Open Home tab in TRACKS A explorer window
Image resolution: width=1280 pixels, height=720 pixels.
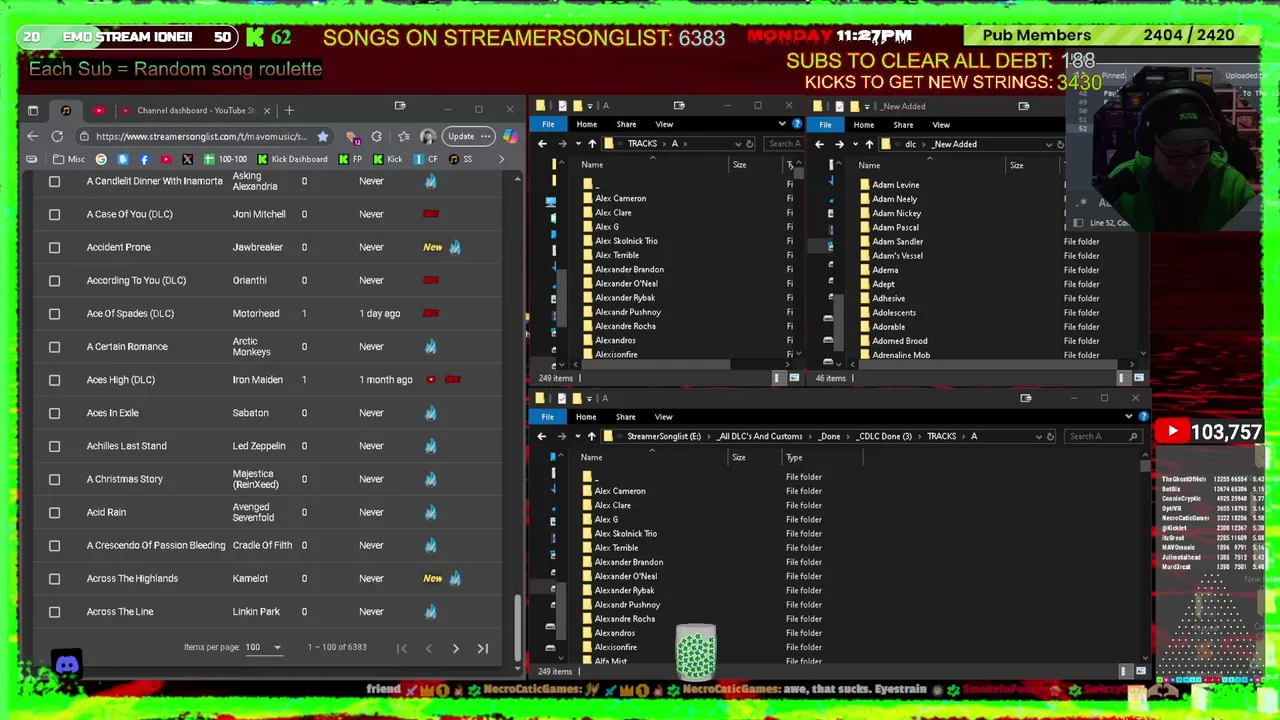586,124
